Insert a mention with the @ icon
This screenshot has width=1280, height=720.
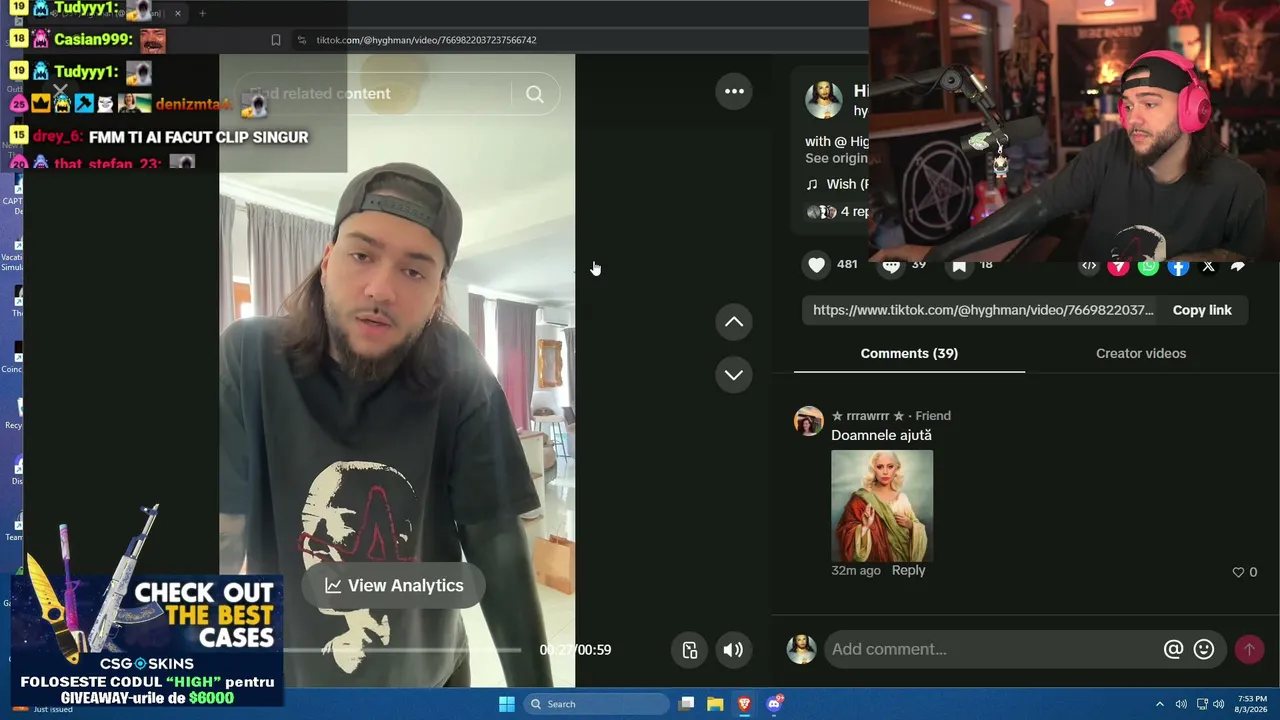pyautogui.click(x=1173, y=650)
